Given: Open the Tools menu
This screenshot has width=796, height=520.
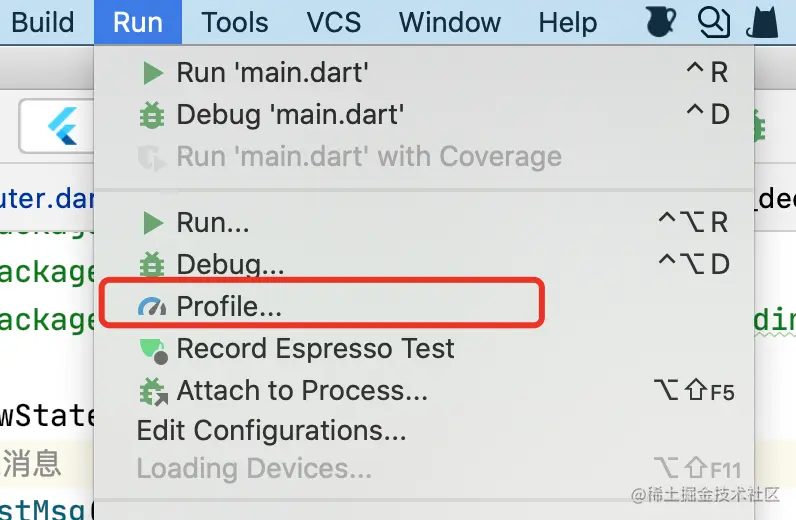Looking at the screenshot, I should pos(234,22).
